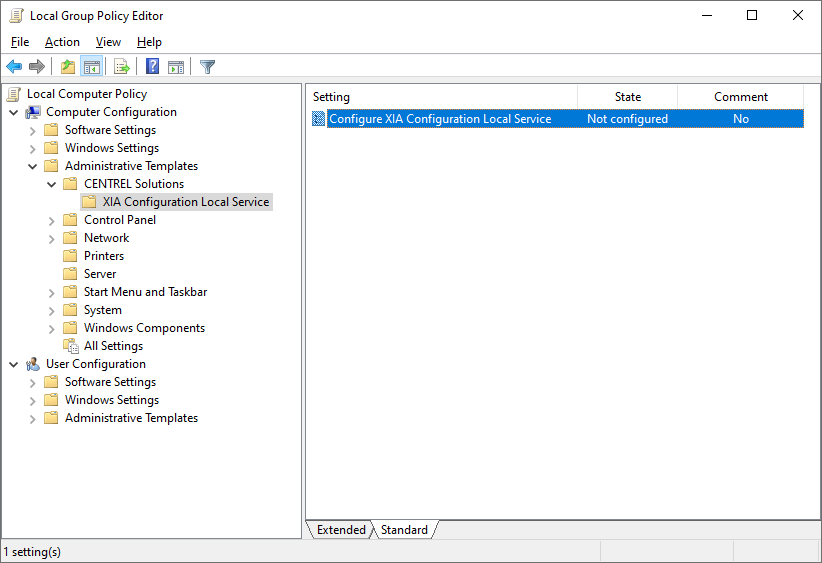Open the Action menu
822x563 pixels.
(62, 42)
